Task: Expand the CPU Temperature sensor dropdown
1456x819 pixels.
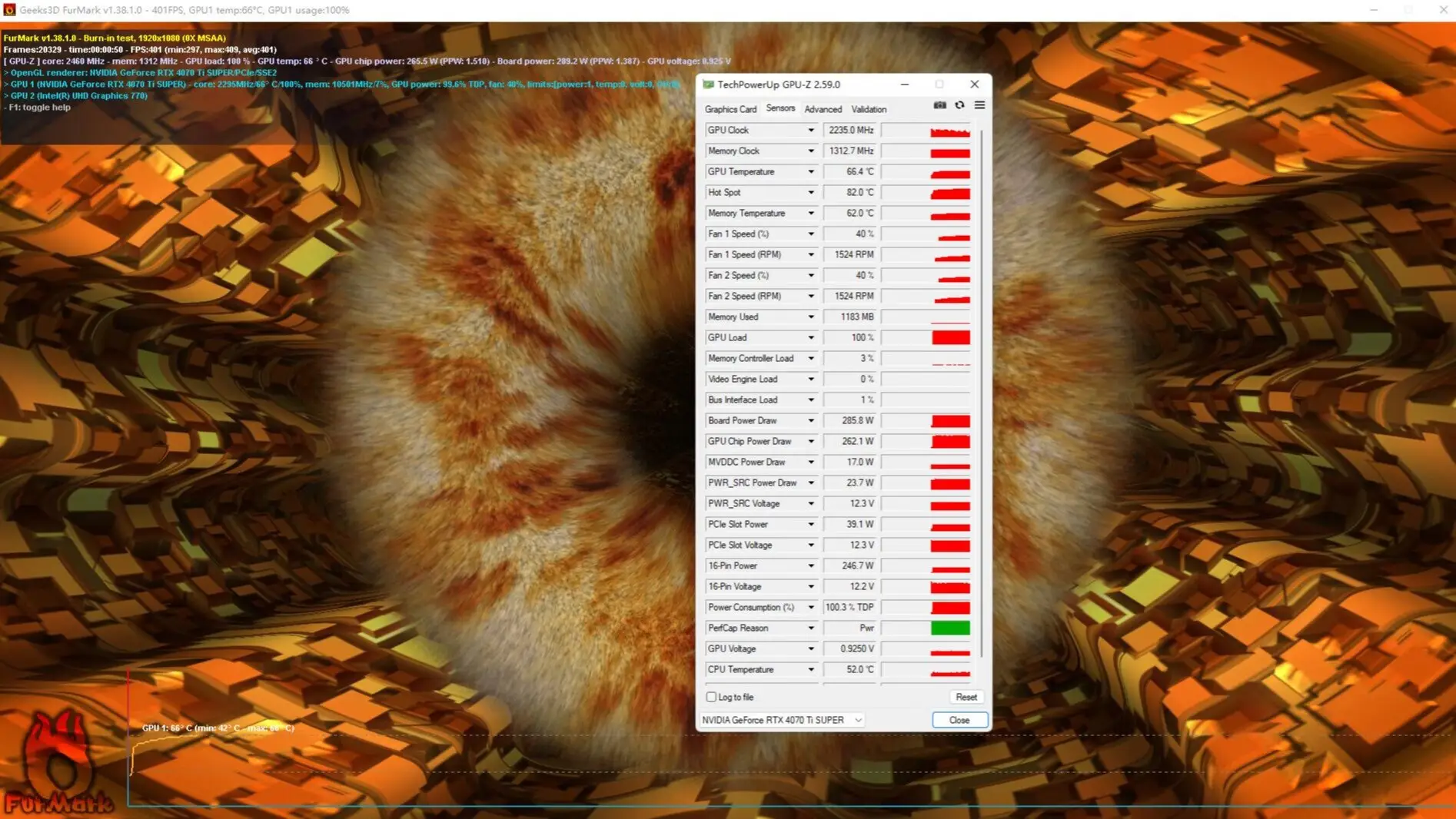Action: tap(810, 670)
